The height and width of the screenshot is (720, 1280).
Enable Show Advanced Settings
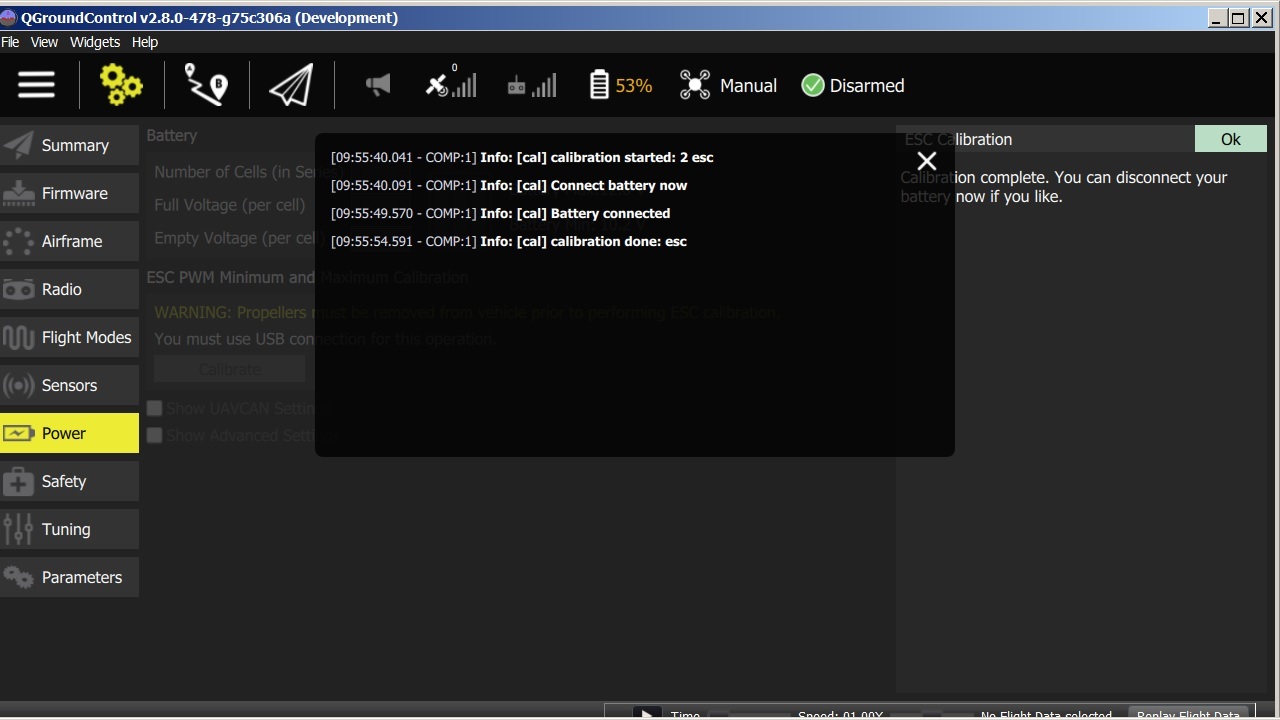[x=155, y=435]
